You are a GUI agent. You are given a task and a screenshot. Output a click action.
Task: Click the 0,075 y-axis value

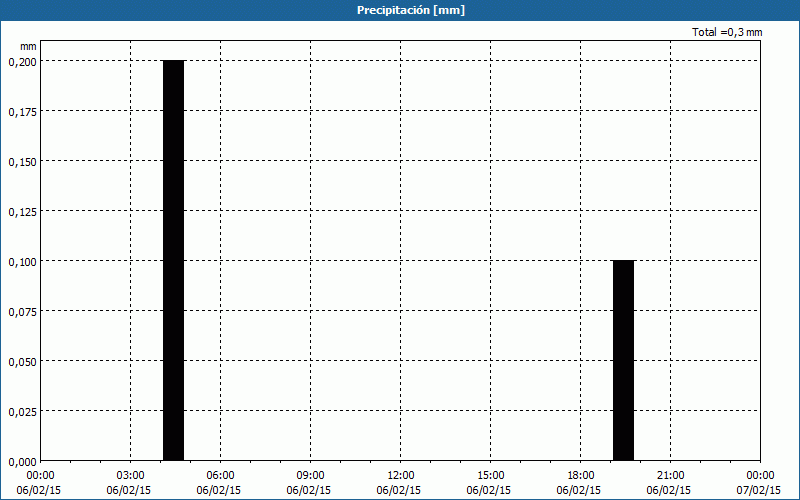pyautogui.click(x=22, y=312)
